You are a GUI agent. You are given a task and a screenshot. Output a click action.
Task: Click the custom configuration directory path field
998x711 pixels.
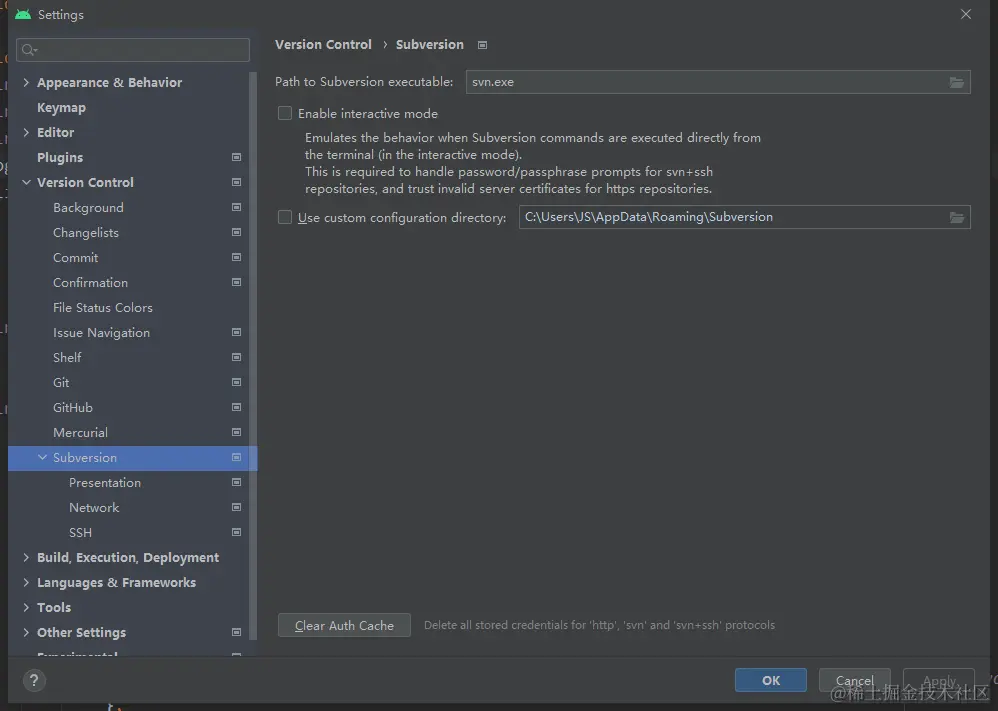(745, 217)
